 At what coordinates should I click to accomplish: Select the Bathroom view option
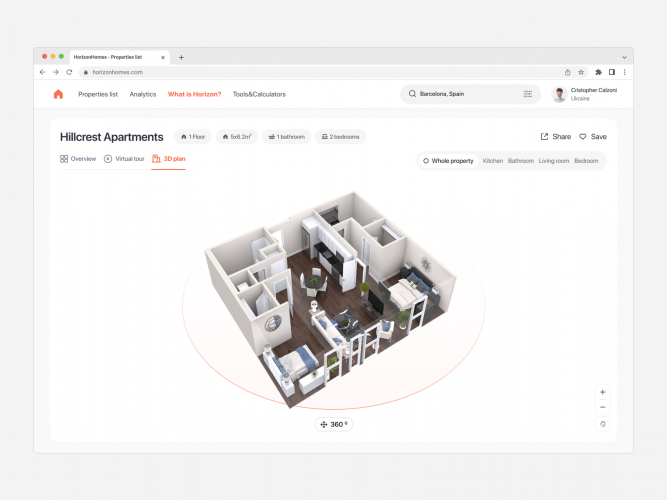521,161
